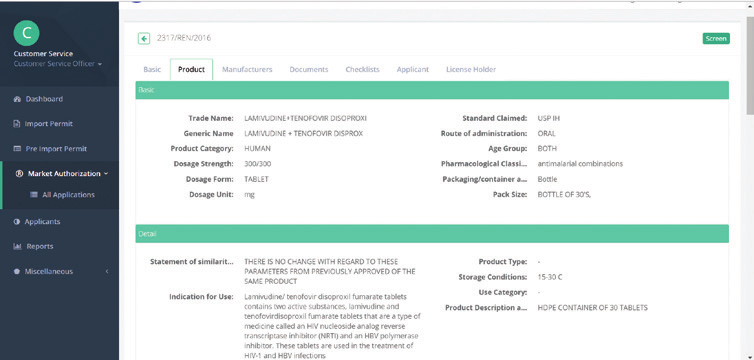Viewport: 754px width, 360px height.
Task: Click the Import Permit document icon
Action: (x=17, y=124)
